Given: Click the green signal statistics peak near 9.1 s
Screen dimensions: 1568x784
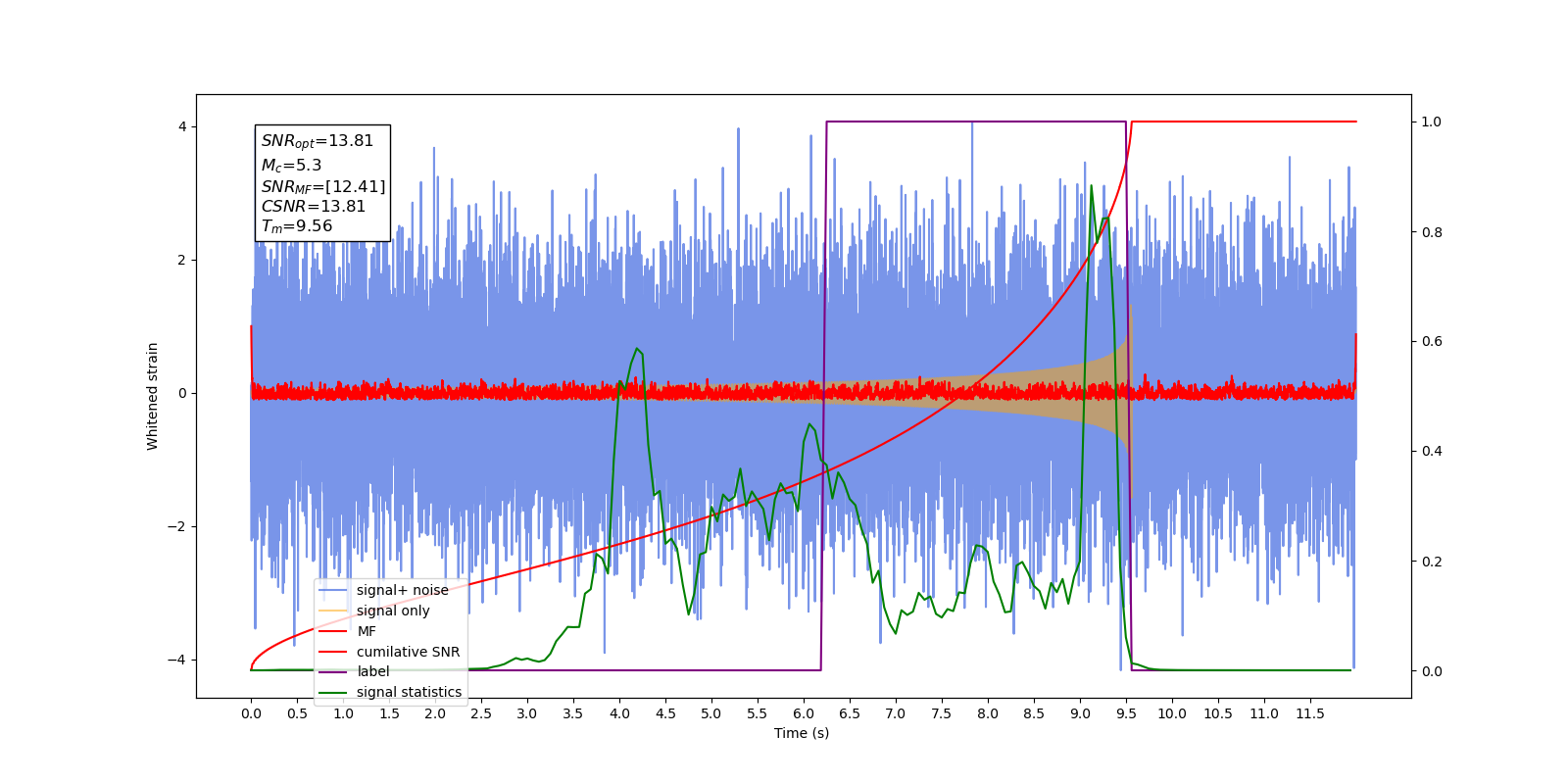Looking at the screenshot, I should pyautogui.click(x=1091, y=186).
